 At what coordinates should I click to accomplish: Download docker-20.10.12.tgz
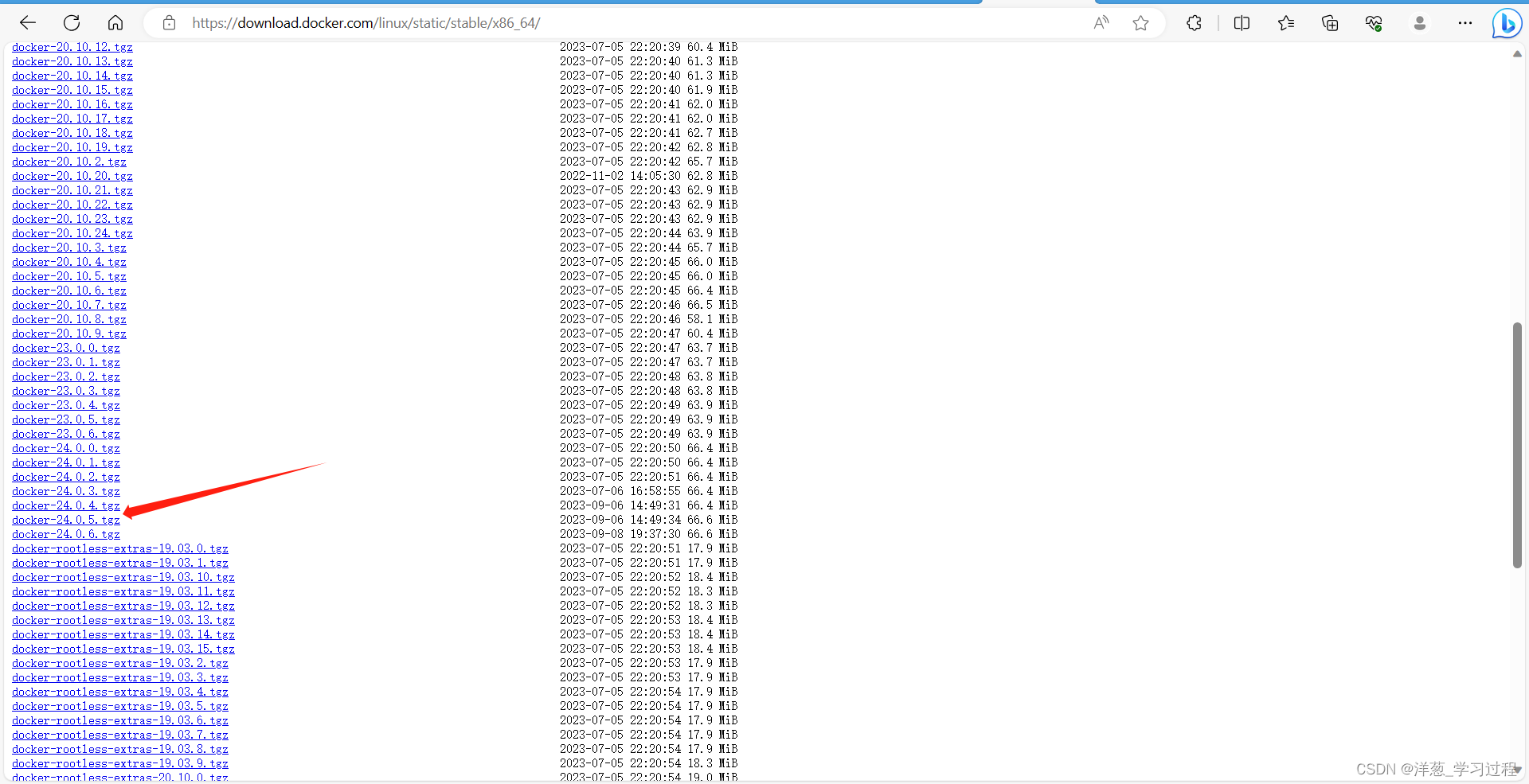point(72,47)
